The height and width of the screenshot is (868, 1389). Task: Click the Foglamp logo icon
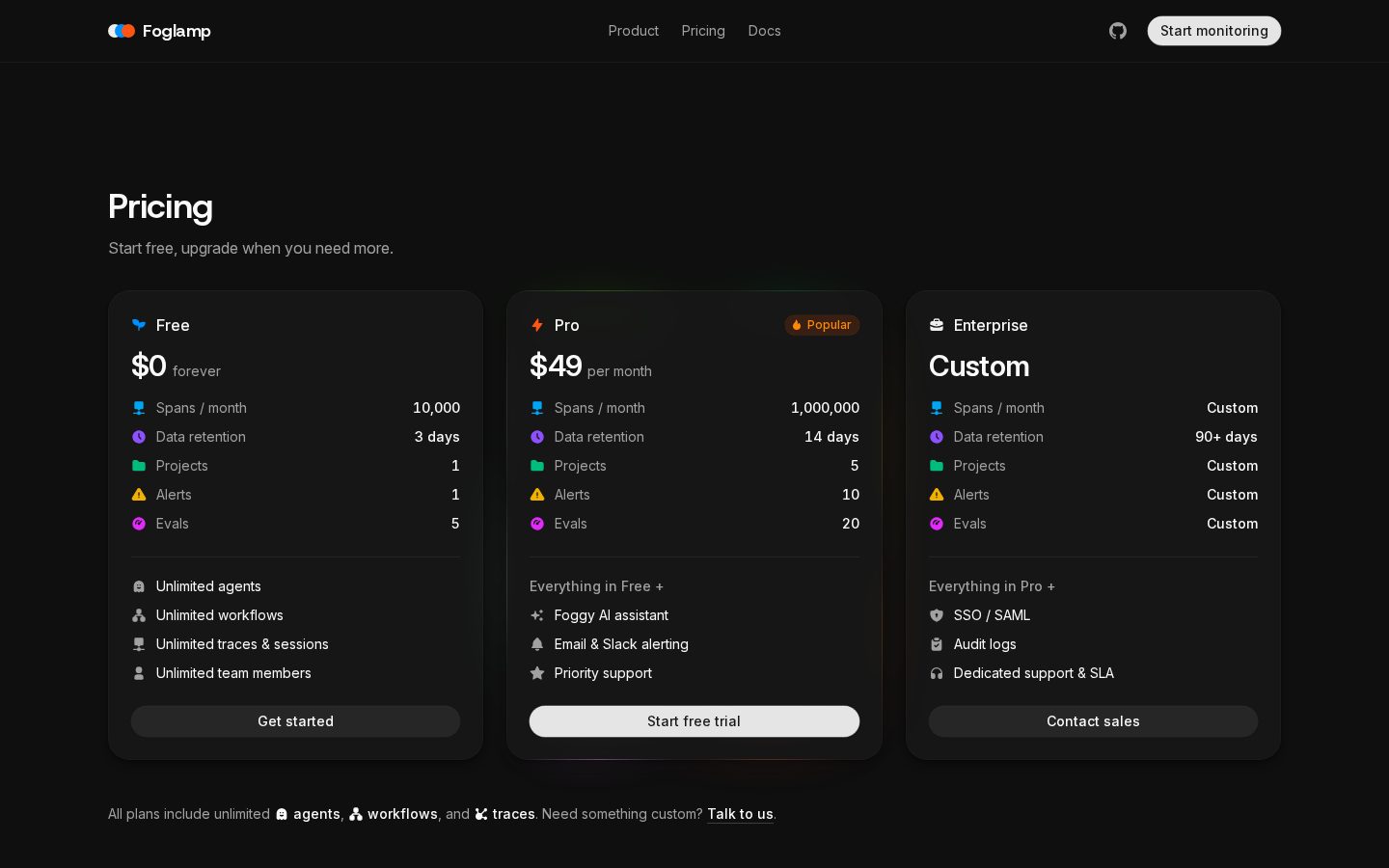click(x=122, y=31)
